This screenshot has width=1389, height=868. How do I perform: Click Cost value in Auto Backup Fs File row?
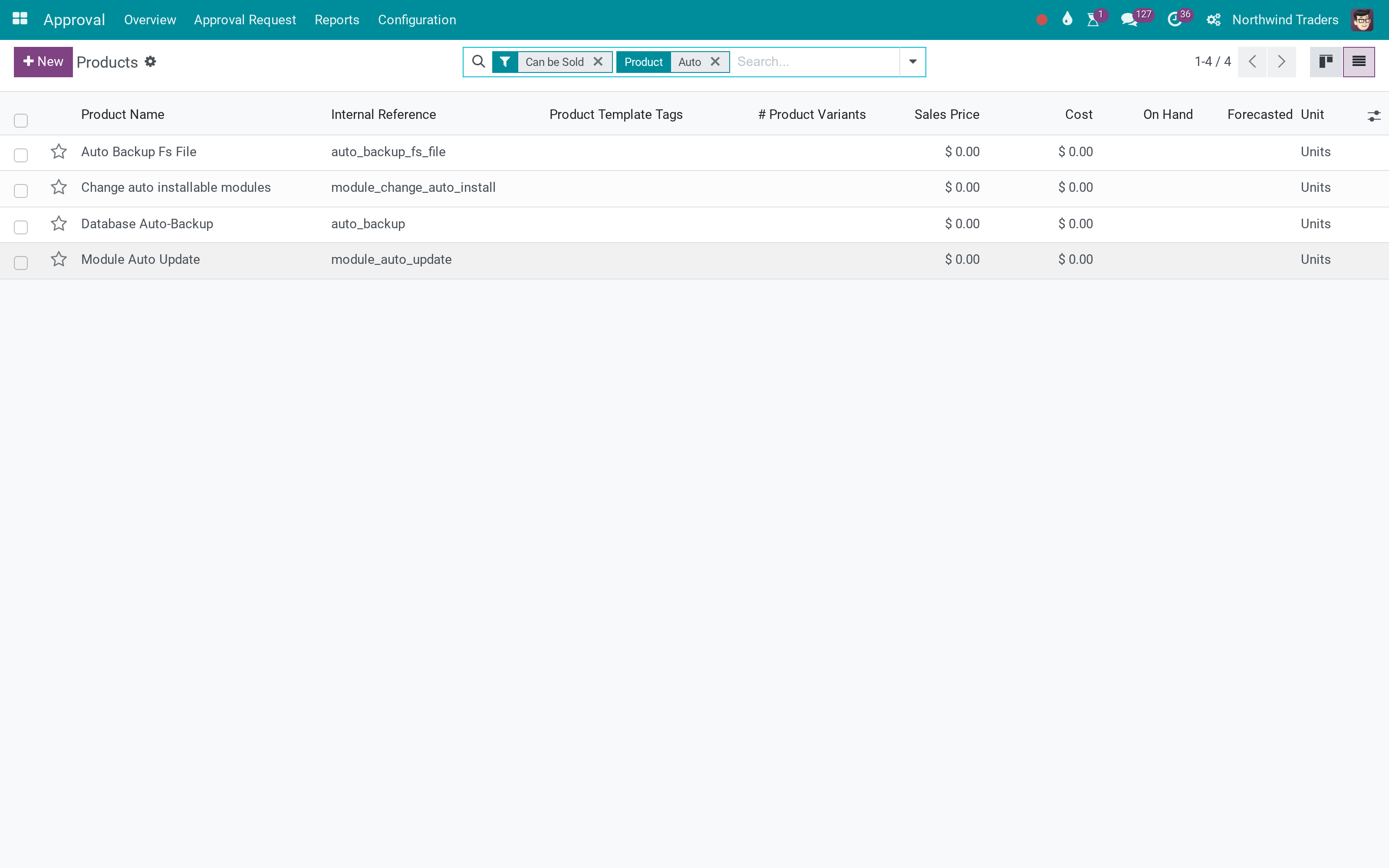tap(1075, 151)
